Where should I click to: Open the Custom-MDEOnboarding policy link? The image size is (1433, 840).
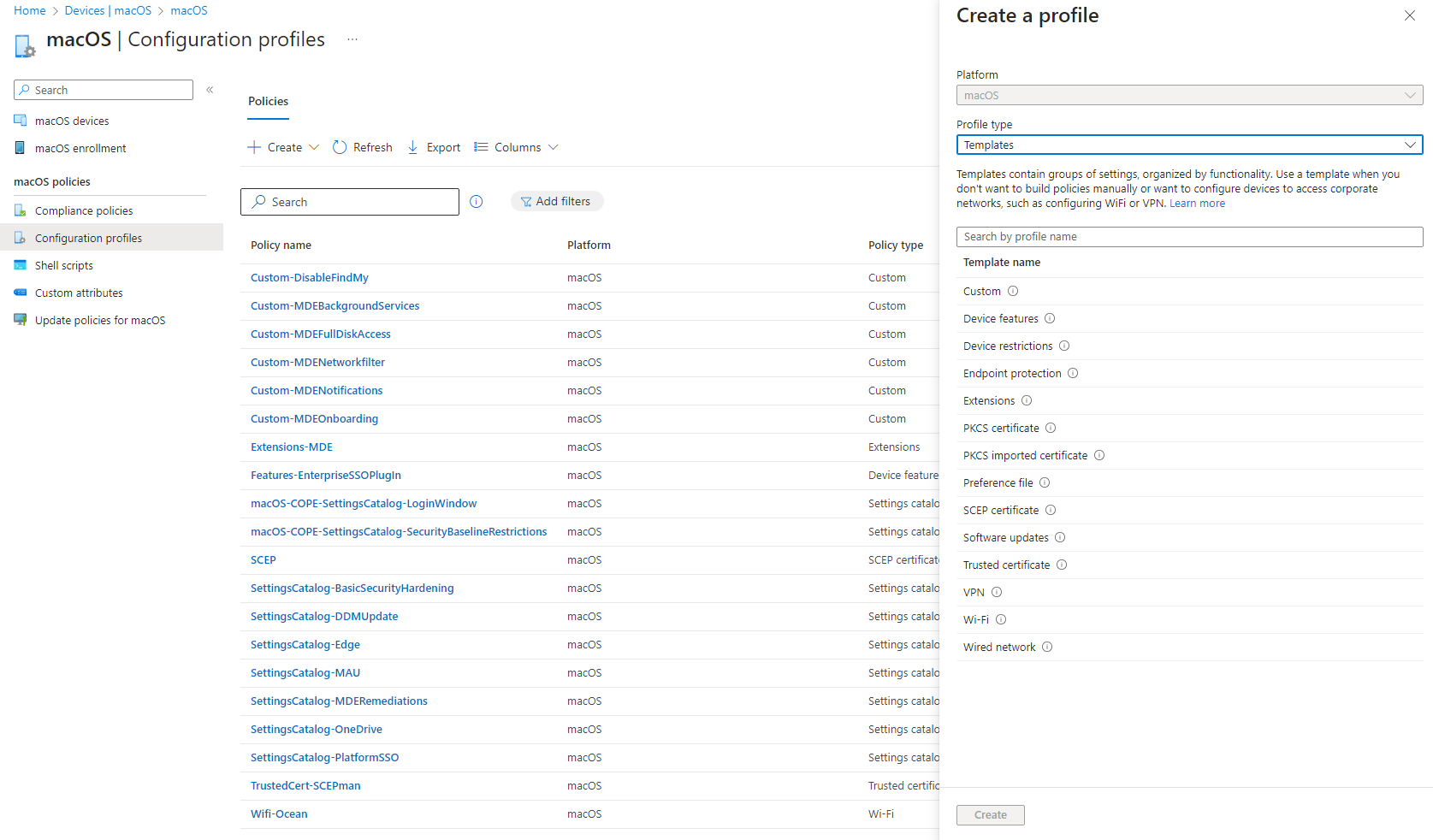314,418
